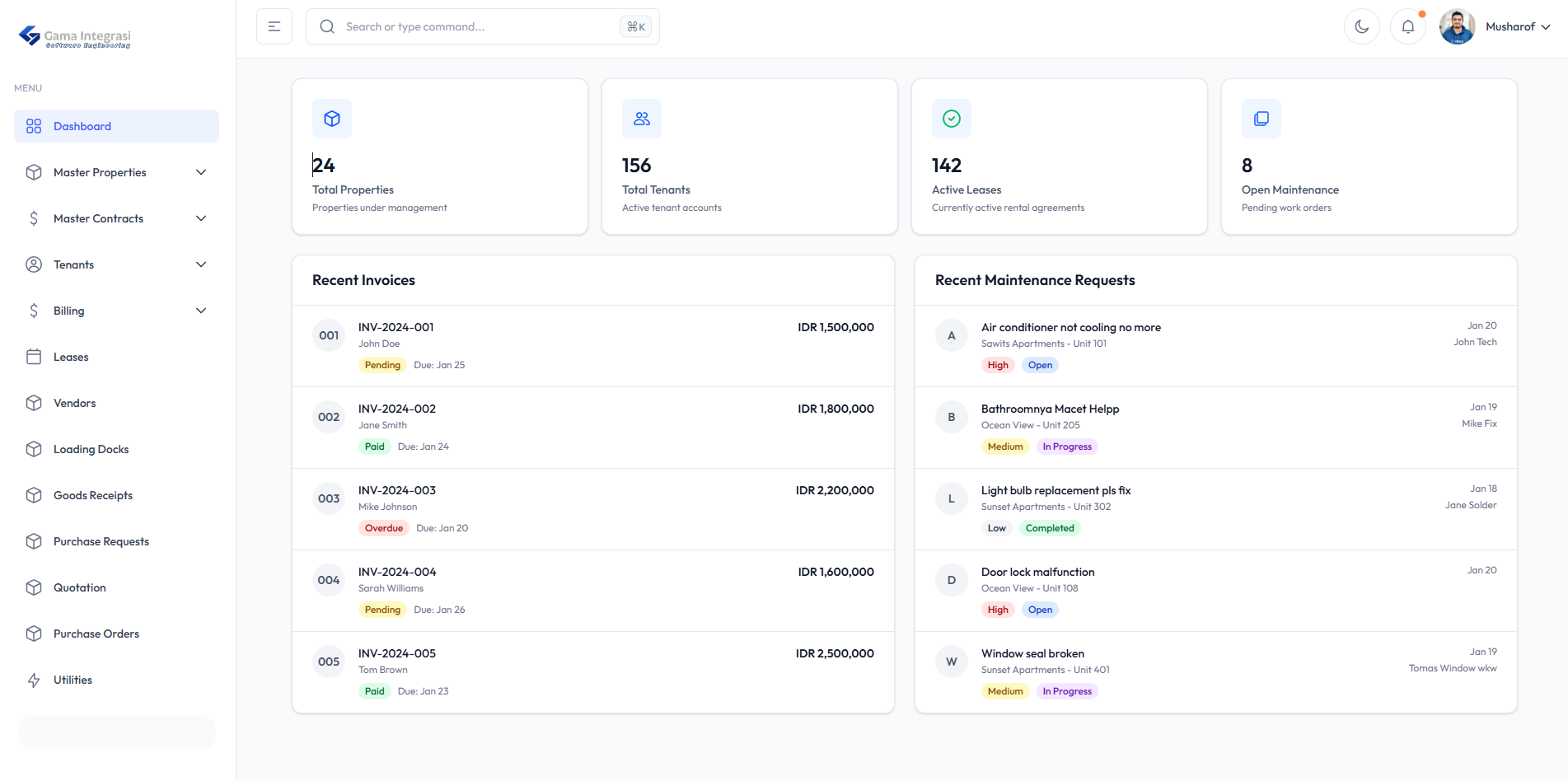
Task: Click the Paid badge on INV-2024-005
Action: 375,691
